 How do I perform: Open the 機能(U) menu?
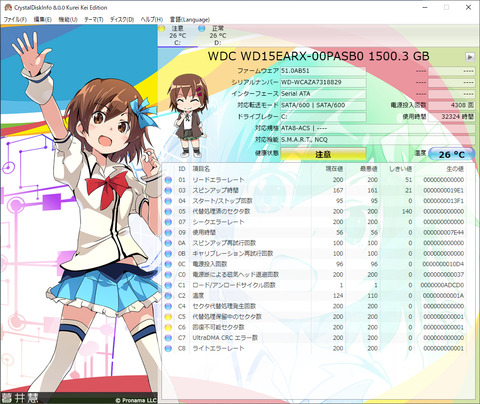[68, 20]
